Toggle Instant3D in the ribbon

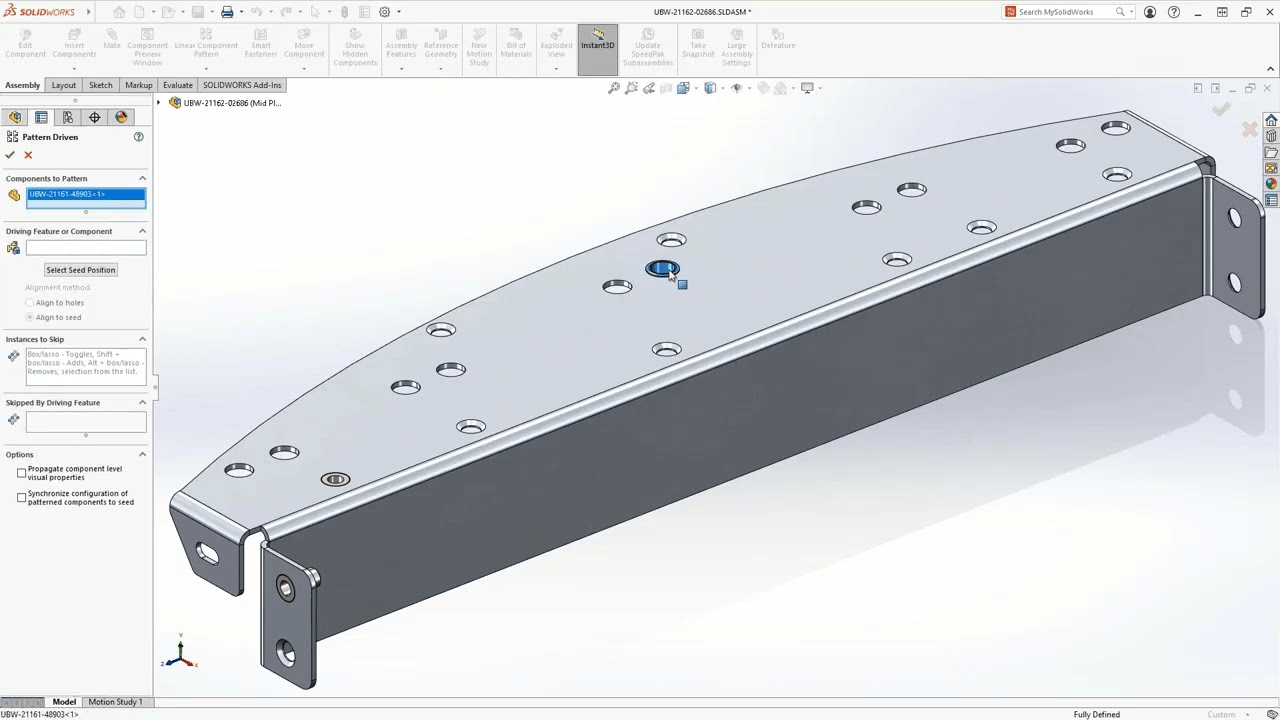(597, 45)
